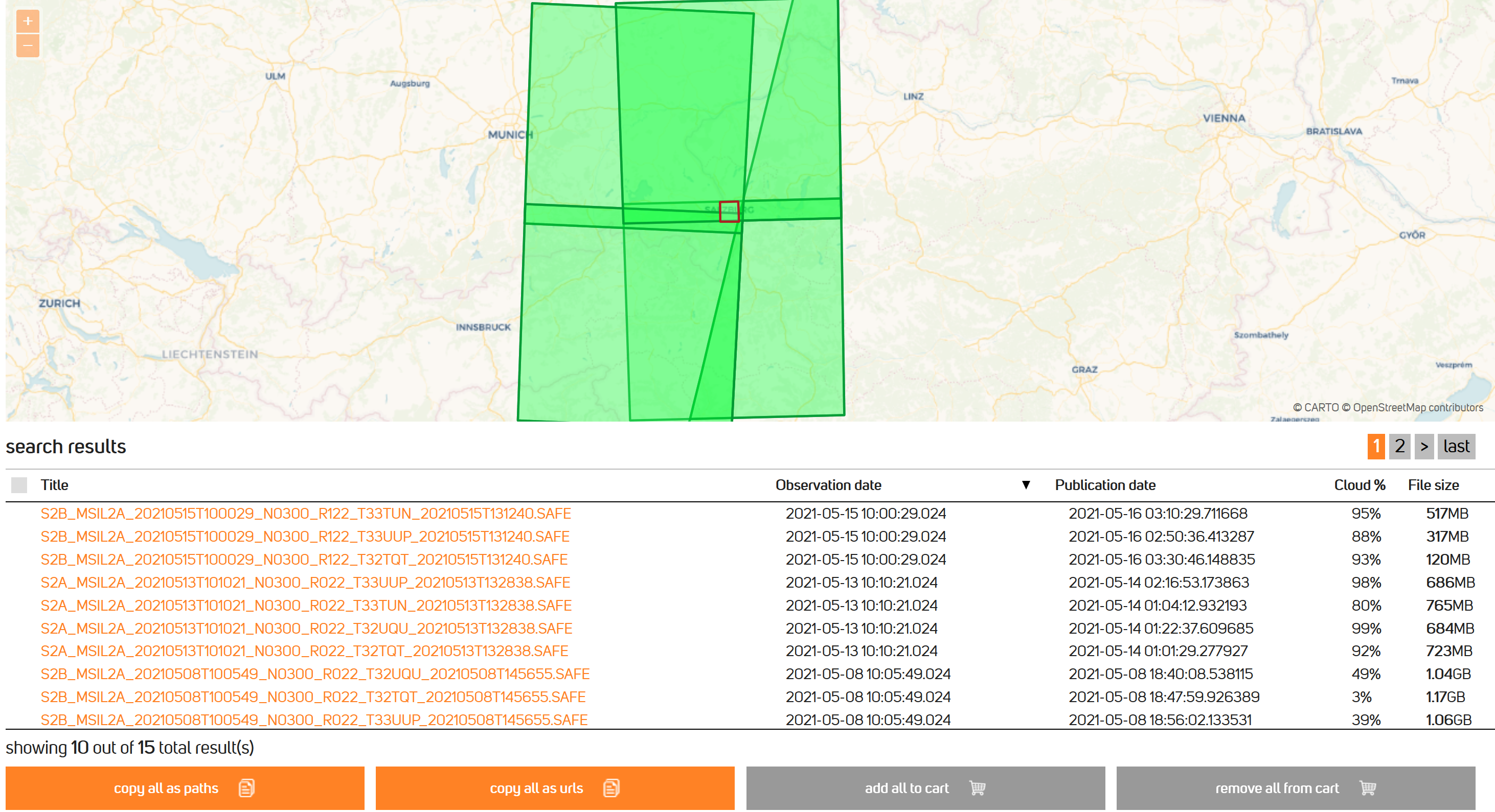Image resolution: width=1495 pixels, height=812 pixels.
Task: Click the cart icon on add all to cart
Action: pyautogui.click(x=977, y=787)
